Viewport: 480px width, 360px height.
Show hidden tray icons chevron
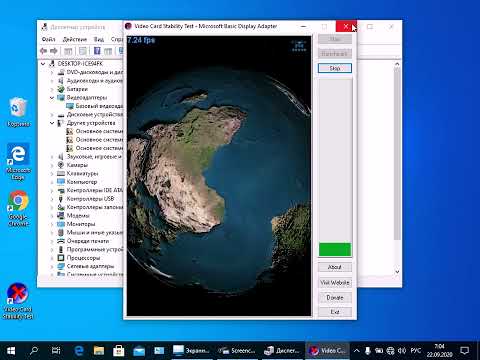pos(356,351)
